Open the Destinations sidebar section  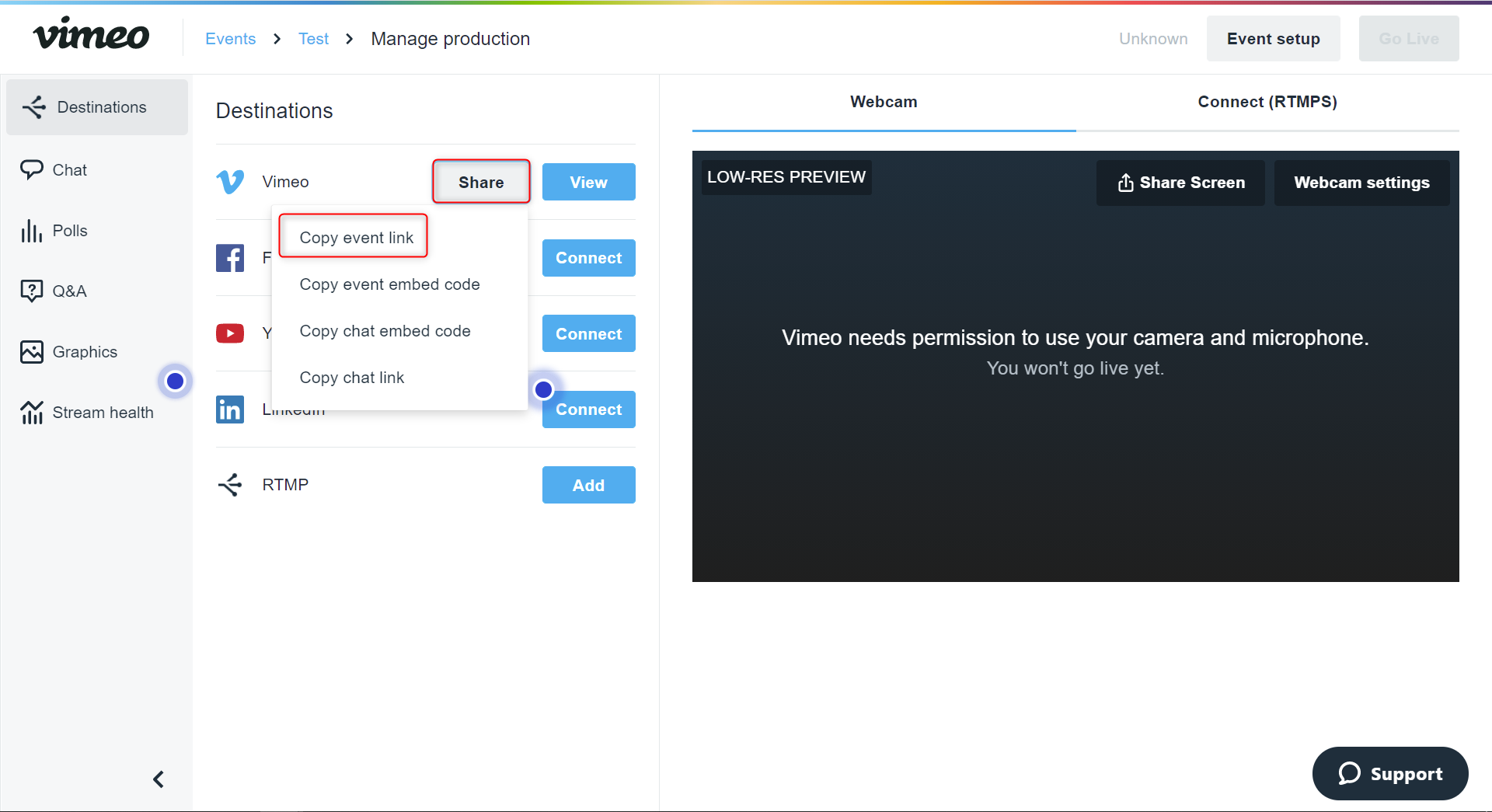(97, 107)
